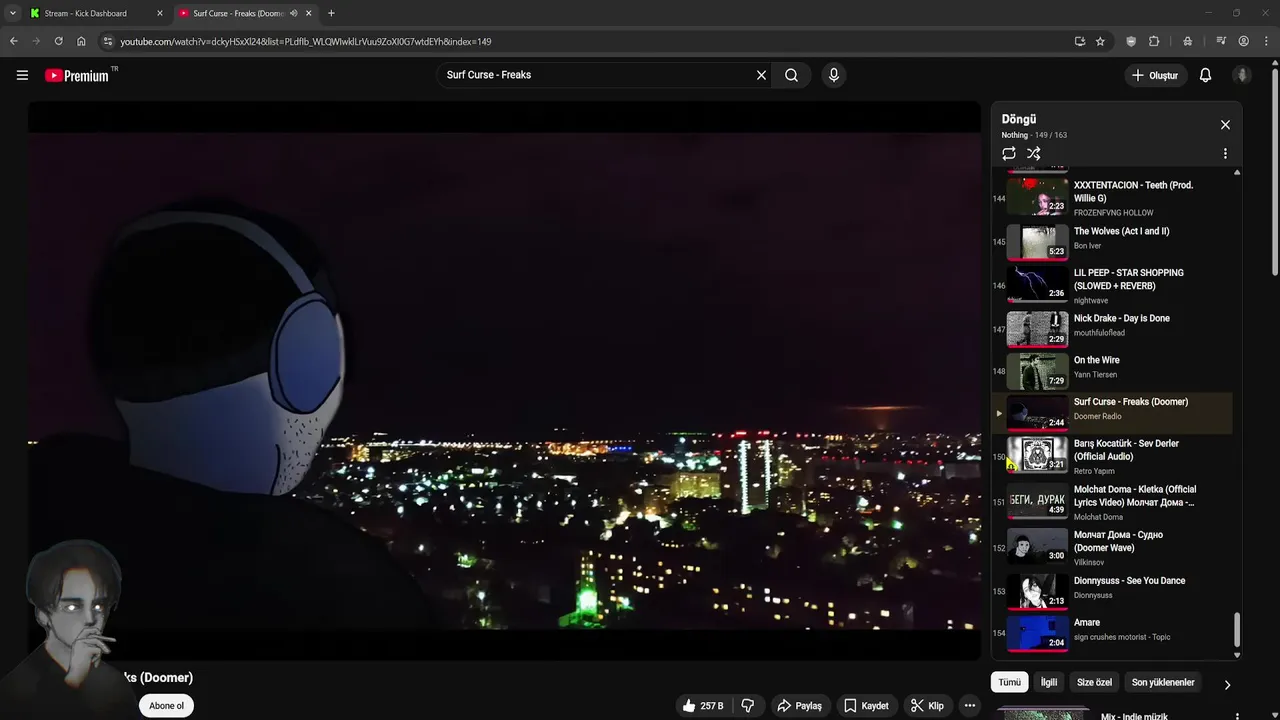Show more filter chips with right chevron
Viewport: 1280px width, 720px height.
pos(1227,685)
